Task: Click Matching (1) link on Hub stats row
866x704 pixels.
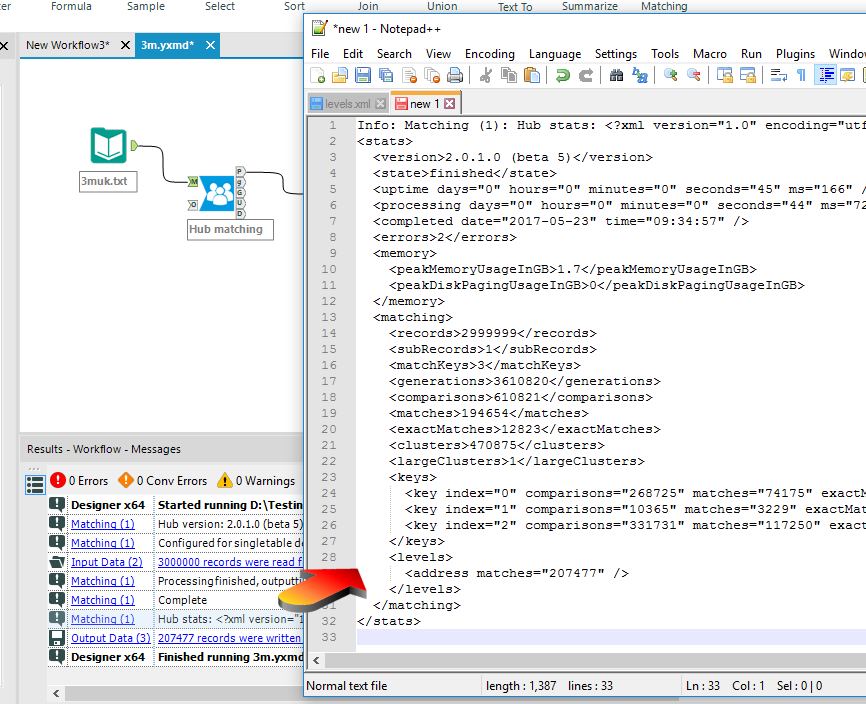Action: coord(103,619)
